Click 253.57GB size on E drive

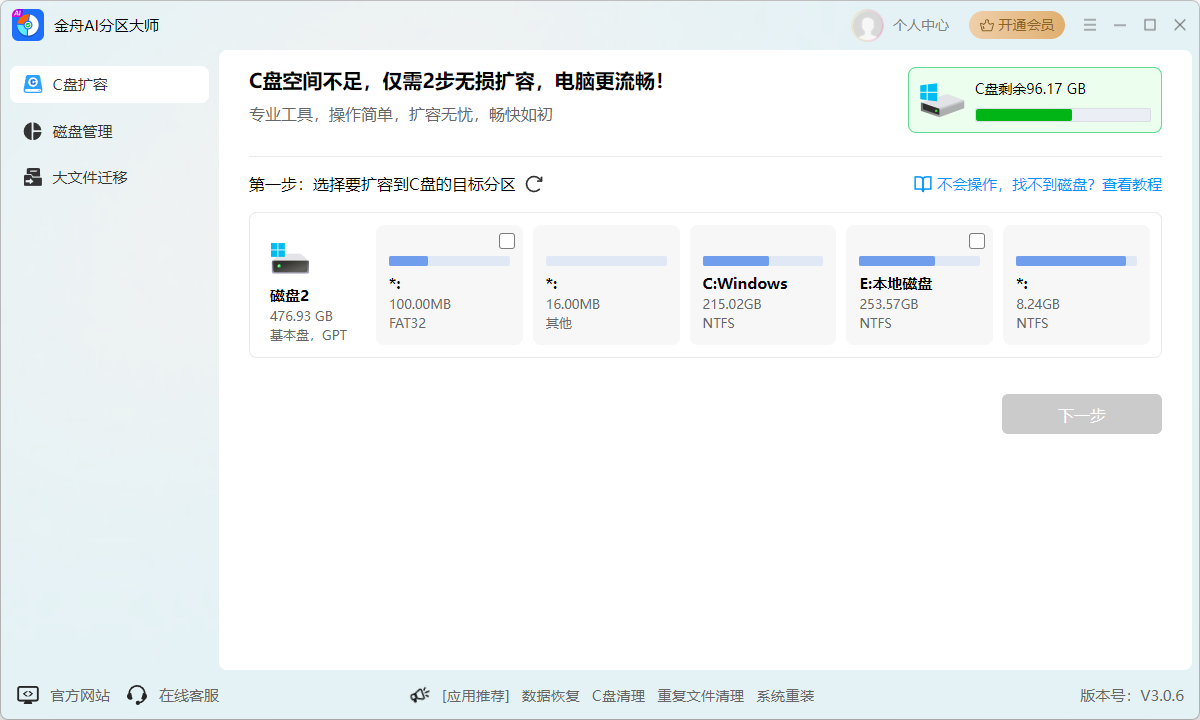[x=888, y=304]
